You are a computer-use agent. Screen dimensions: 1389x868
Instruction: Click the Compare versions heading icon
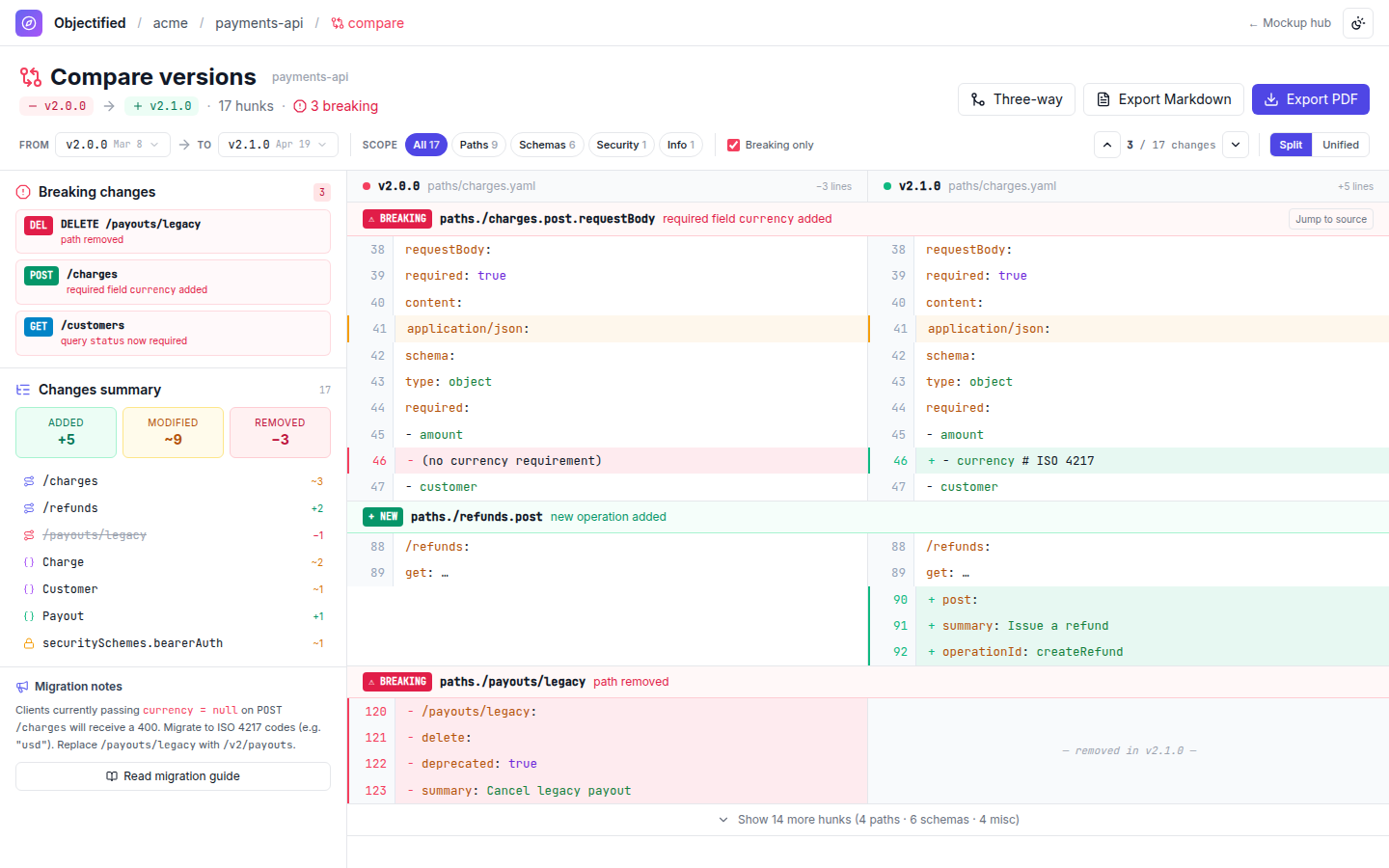click(x=31, y=77)
